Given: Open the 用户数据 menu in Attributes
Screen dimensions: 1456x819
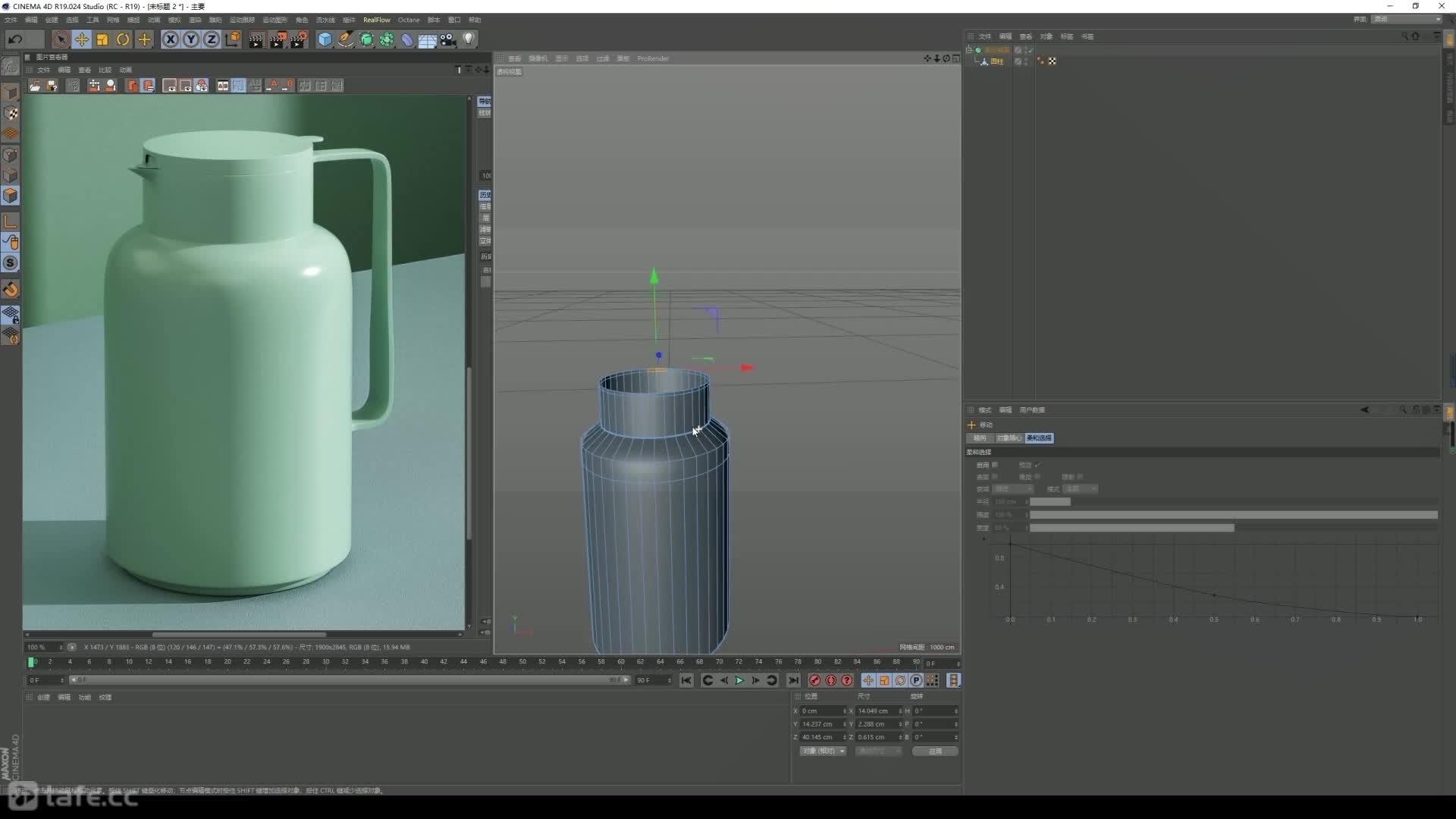Looking at the screenshot, I should pyautogui.click(x=1032, y=410).
